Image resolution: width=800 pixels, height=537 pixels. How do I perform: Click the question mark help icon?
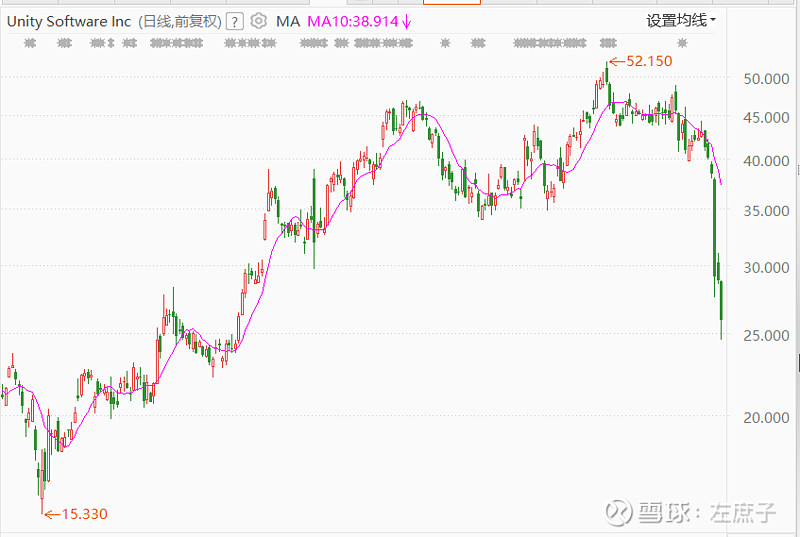(235, 22)
